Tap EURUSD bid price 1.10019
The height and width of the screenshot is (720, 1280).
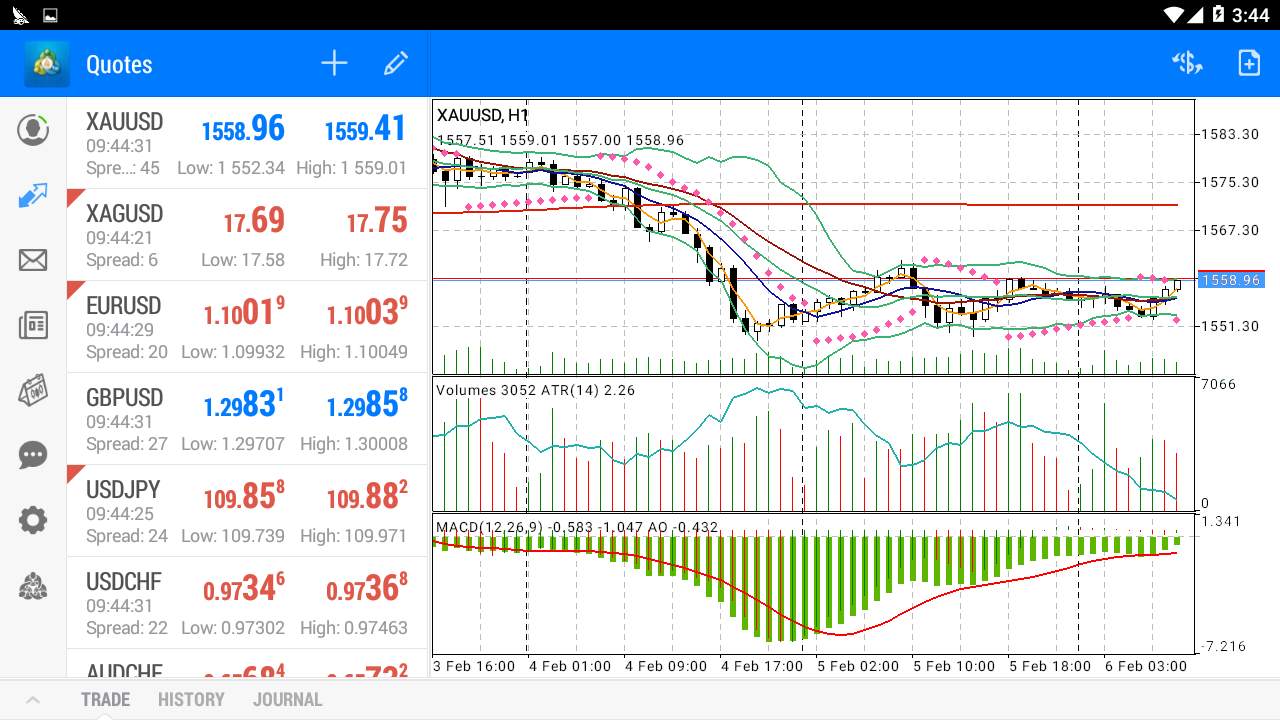244,312
